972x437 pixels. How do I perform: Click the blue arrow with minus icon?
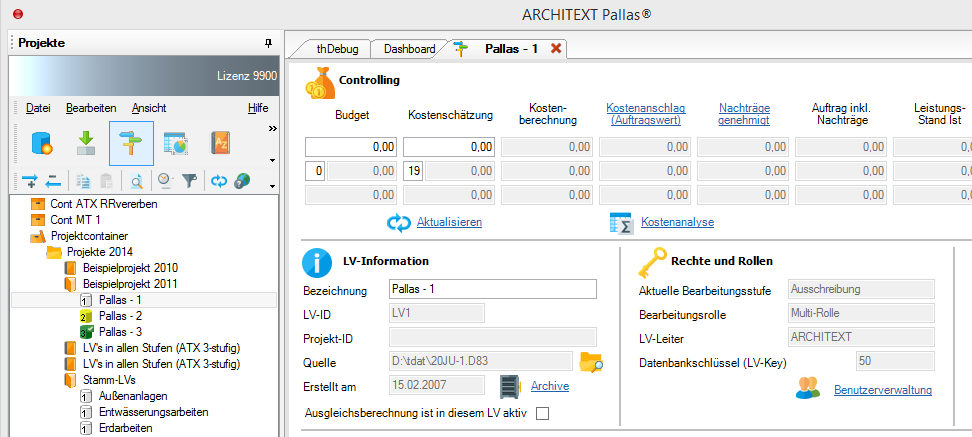click(x=53, y=180)
